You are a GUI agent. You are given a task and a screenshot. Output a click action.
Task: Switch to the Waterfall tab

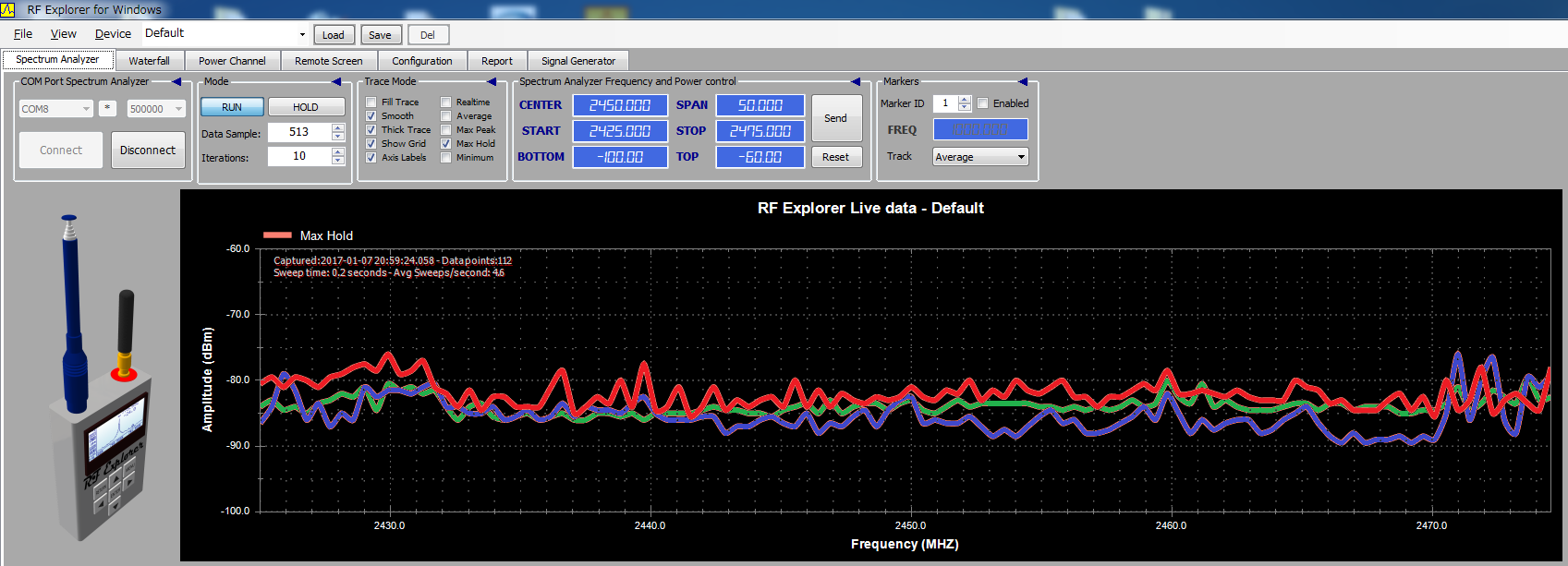pos(149,61)
